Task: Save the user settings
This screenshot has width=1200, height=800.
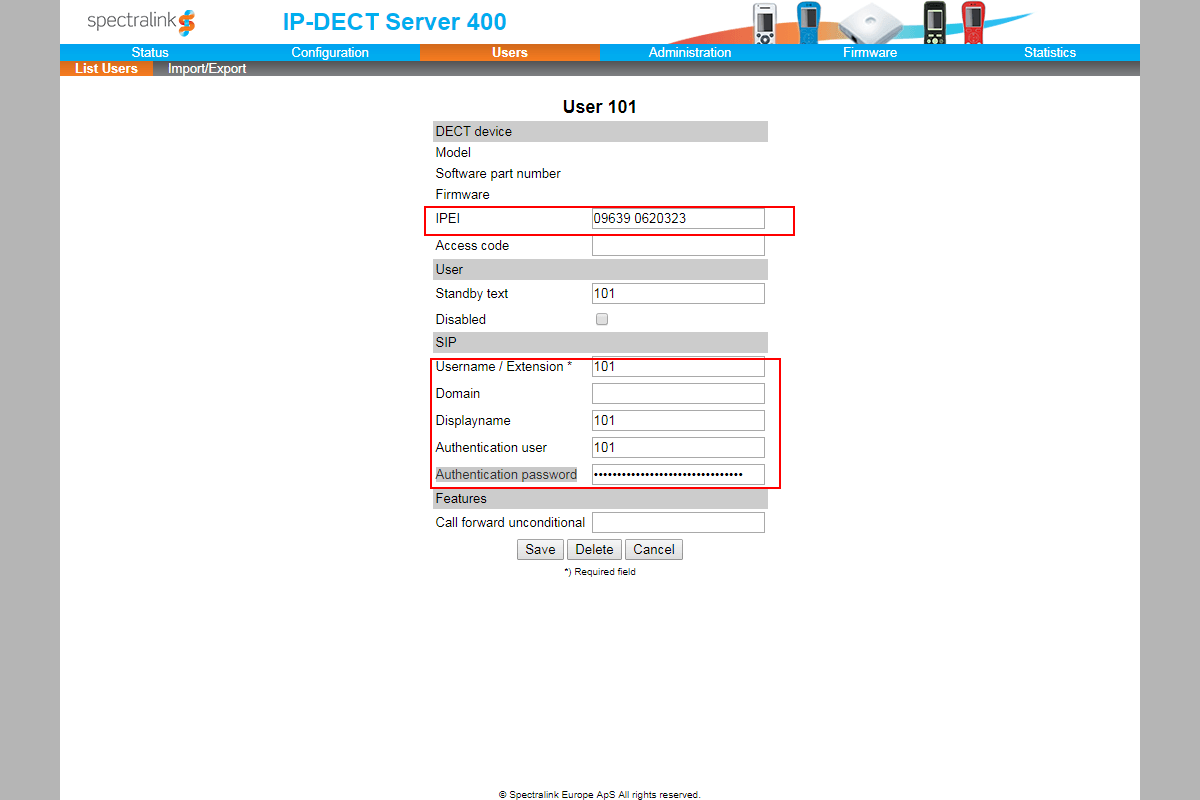Action: coord(540,549)
